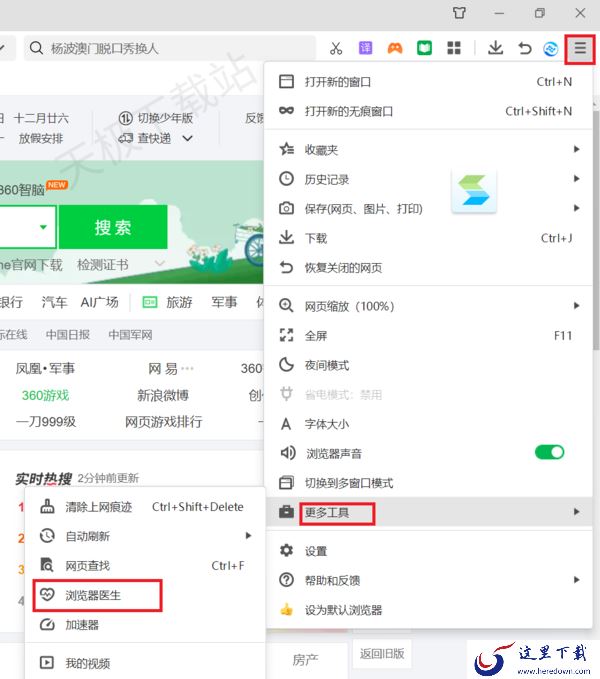The width and height of the screenshot is (600, 679).
Task: Open the search engine dropdown arrow
Action: pos(43,227)
